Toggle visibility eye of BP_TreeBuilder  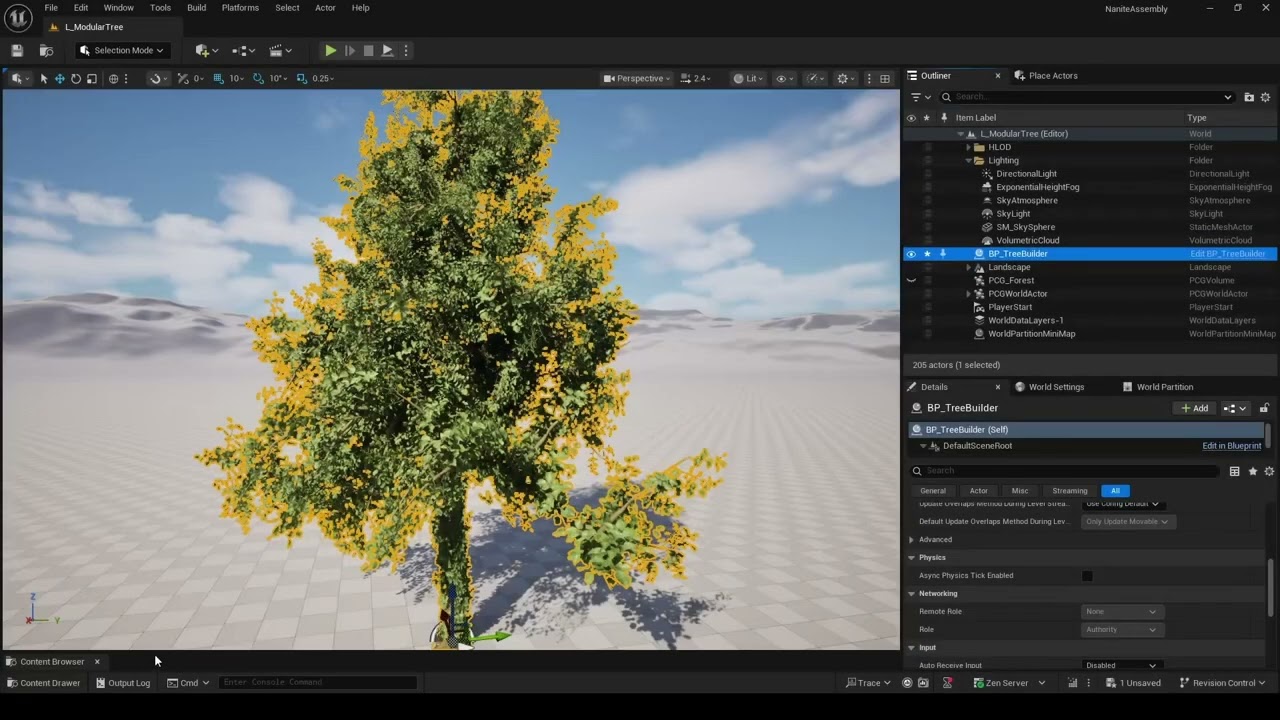[x=911, y=254]
